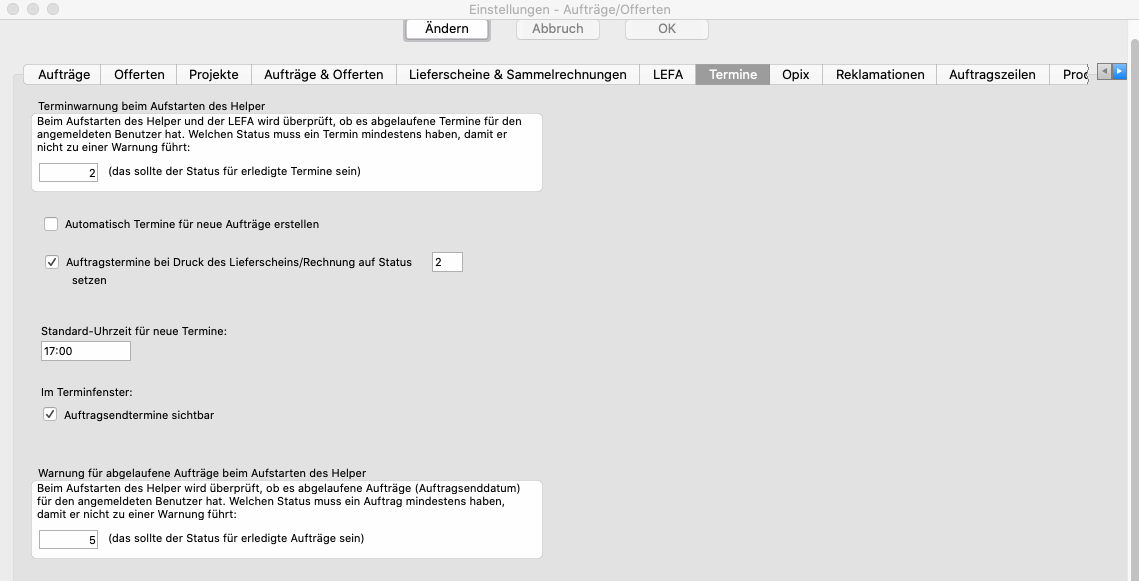This screenshot has width=1139, height=581.
Task: Go to Aufträge & Offerten tab
Action: pos(323,75)
